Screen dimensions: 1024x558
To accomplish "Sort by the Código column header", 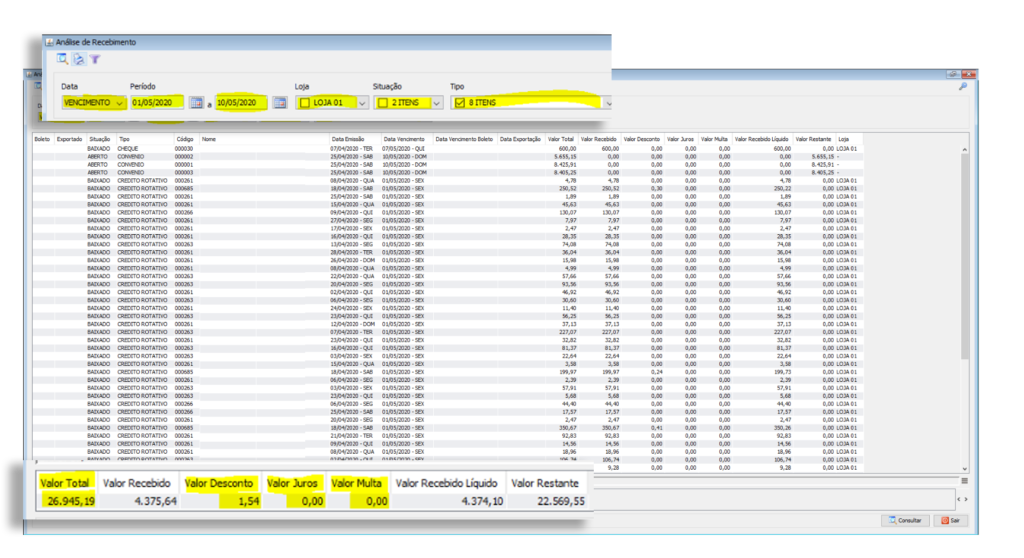I will 185,139.
